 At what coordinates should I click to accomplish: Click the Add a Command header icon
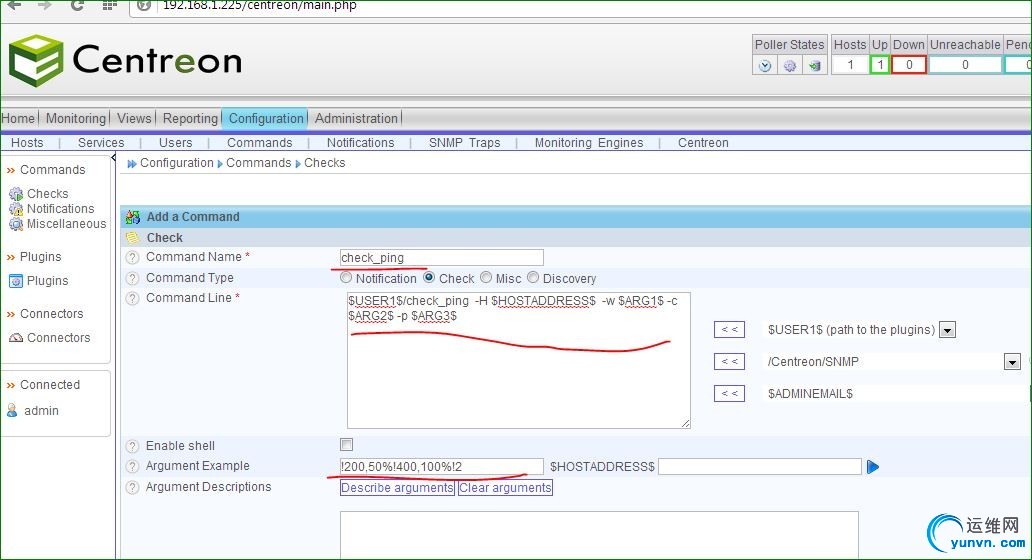tap(133, 216)
